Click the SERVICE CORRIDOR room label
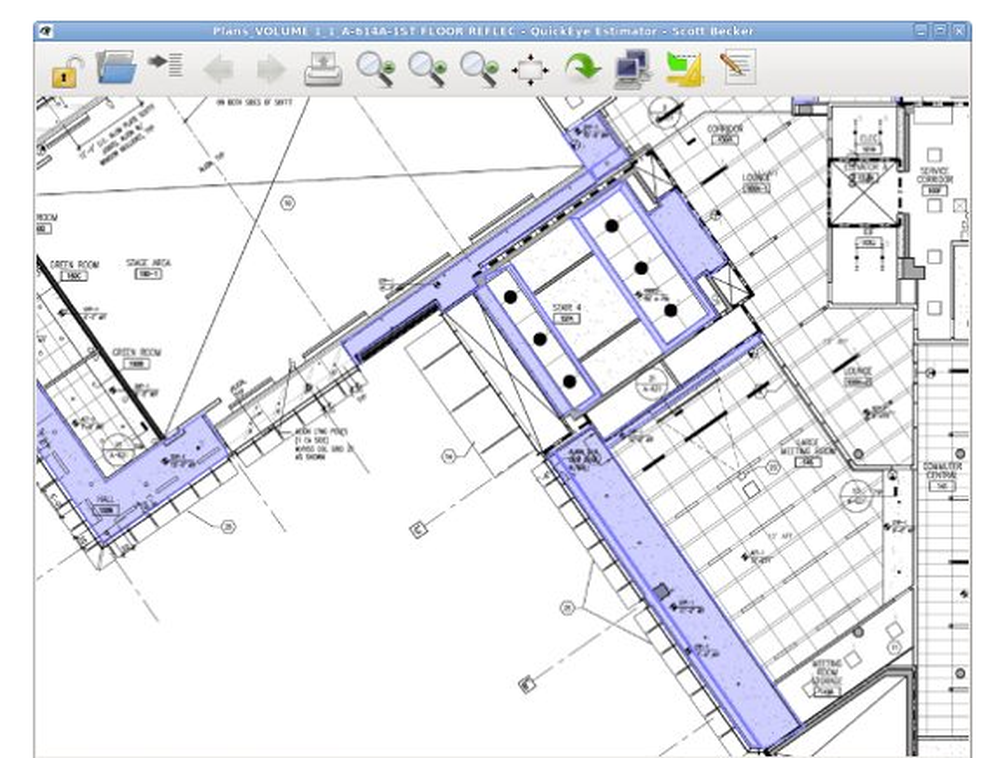 point(934,175)
